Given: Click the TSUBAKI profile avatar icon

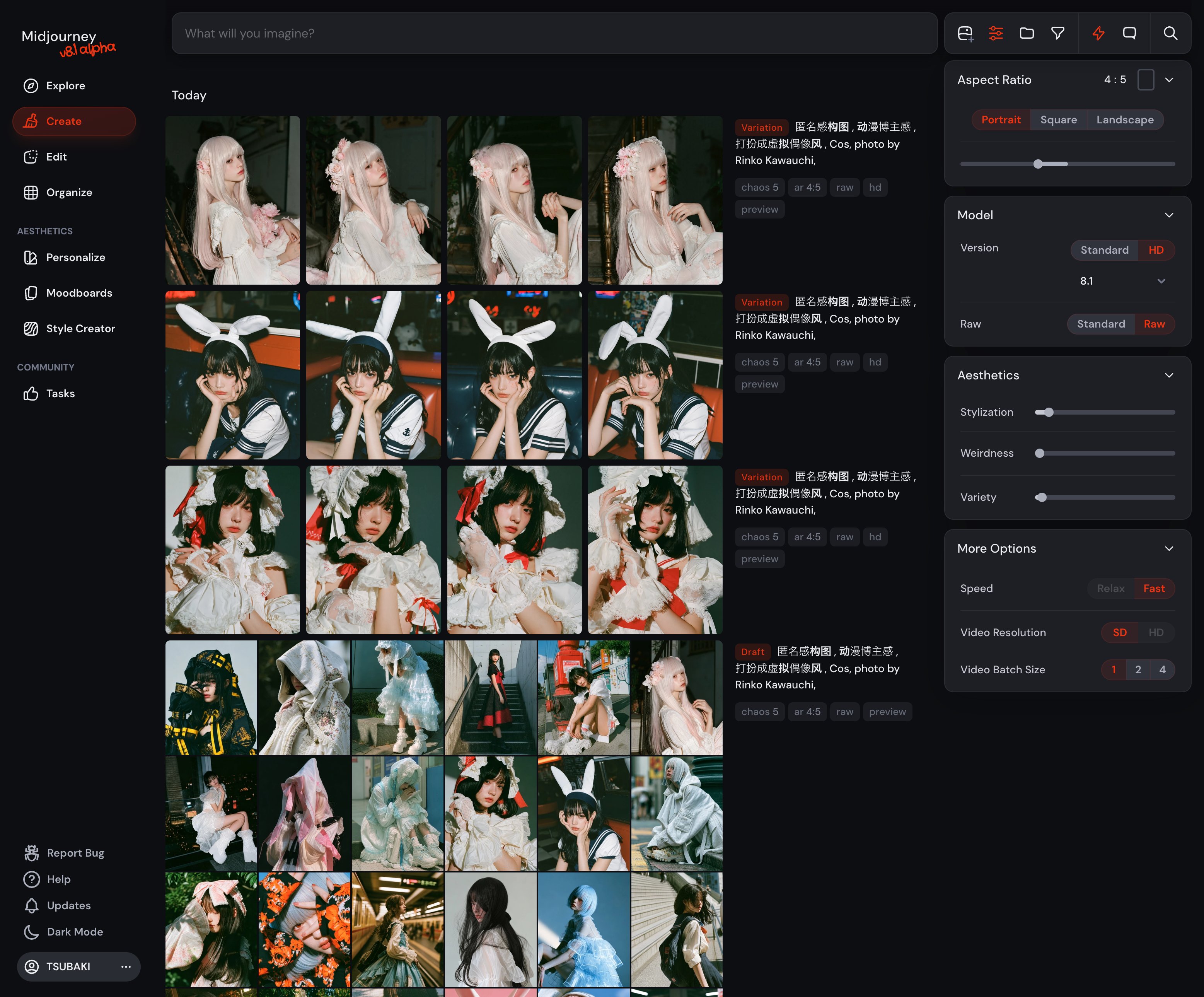Looking at the screenshot, I should tap(32, 966).
